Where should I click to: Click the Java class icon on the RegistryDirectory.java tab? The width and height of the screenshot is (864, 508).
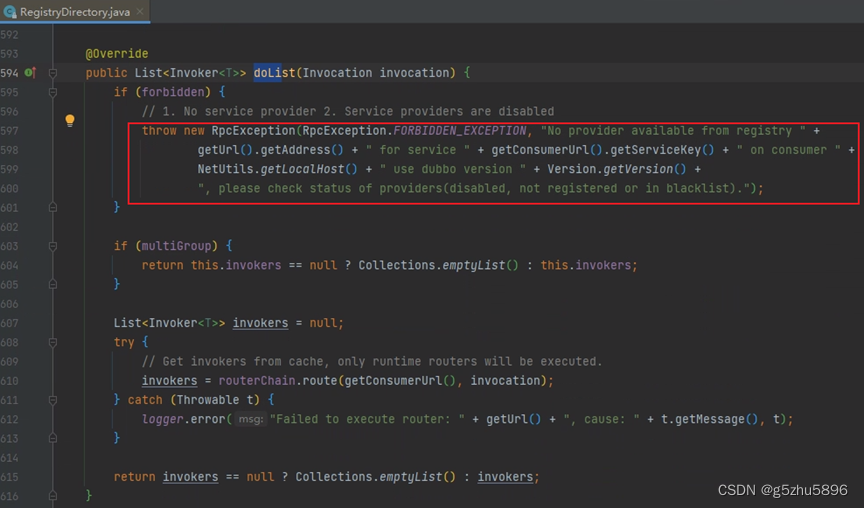point(9,12)
